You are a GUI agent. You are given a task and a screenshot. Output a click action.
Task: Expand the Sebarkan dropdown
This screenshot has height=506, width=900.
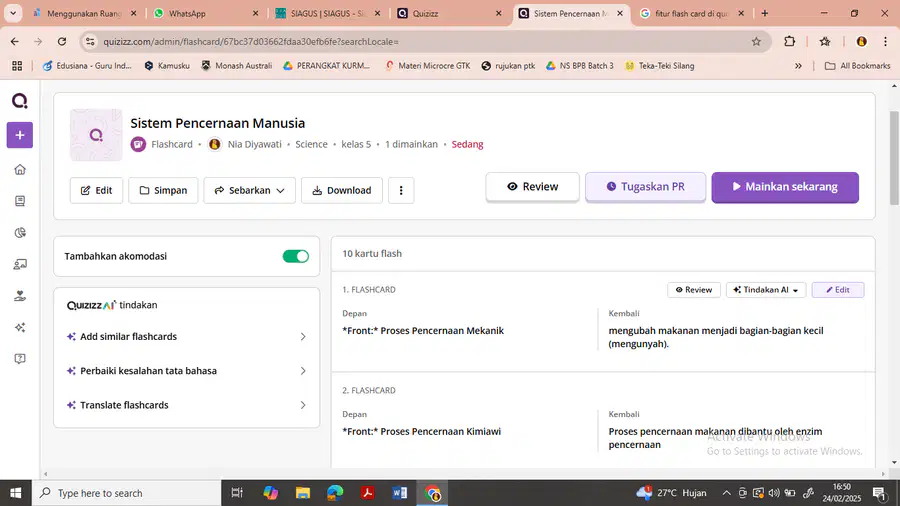click(250, 190)
